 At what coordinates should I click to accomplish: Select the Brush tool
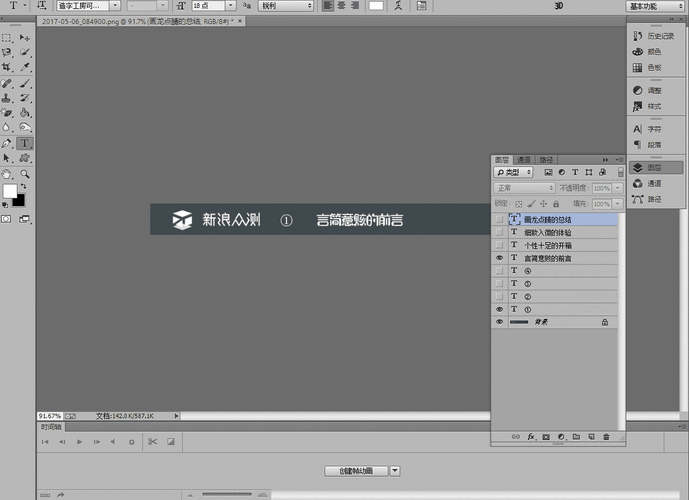click(25, 83)
